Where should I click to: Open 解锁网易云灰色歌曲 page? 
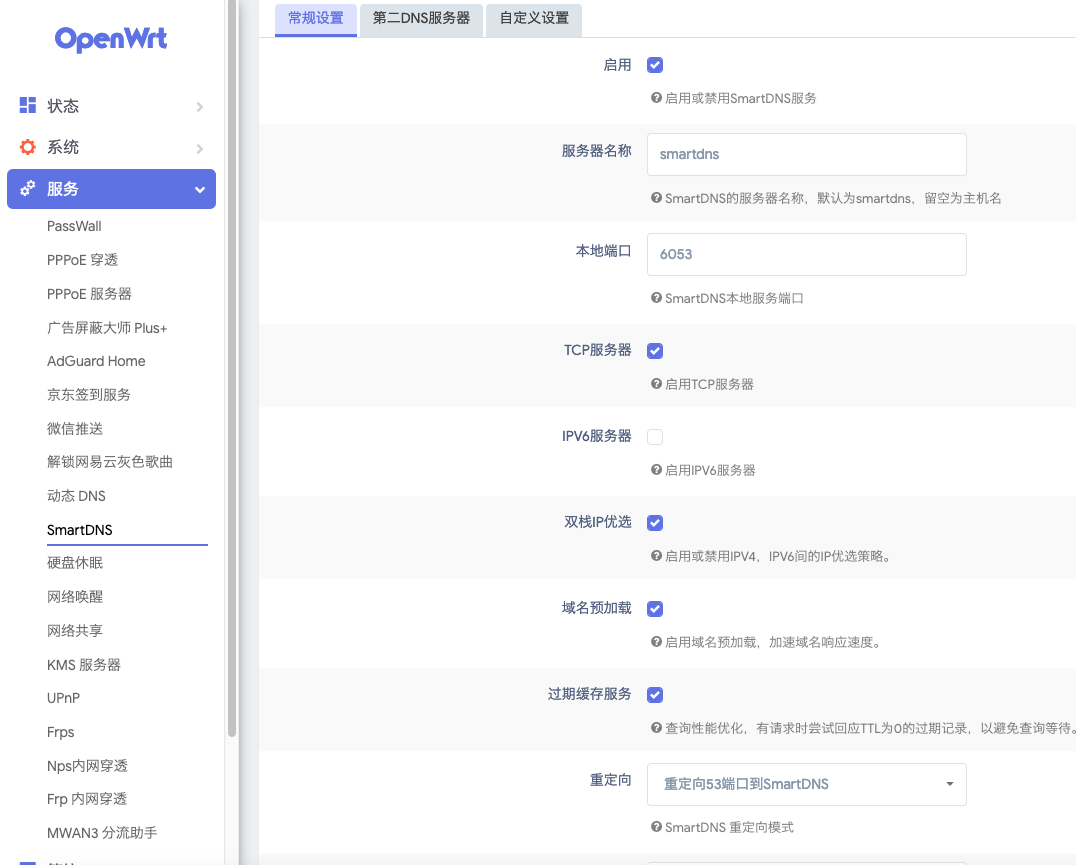(110, 462)
